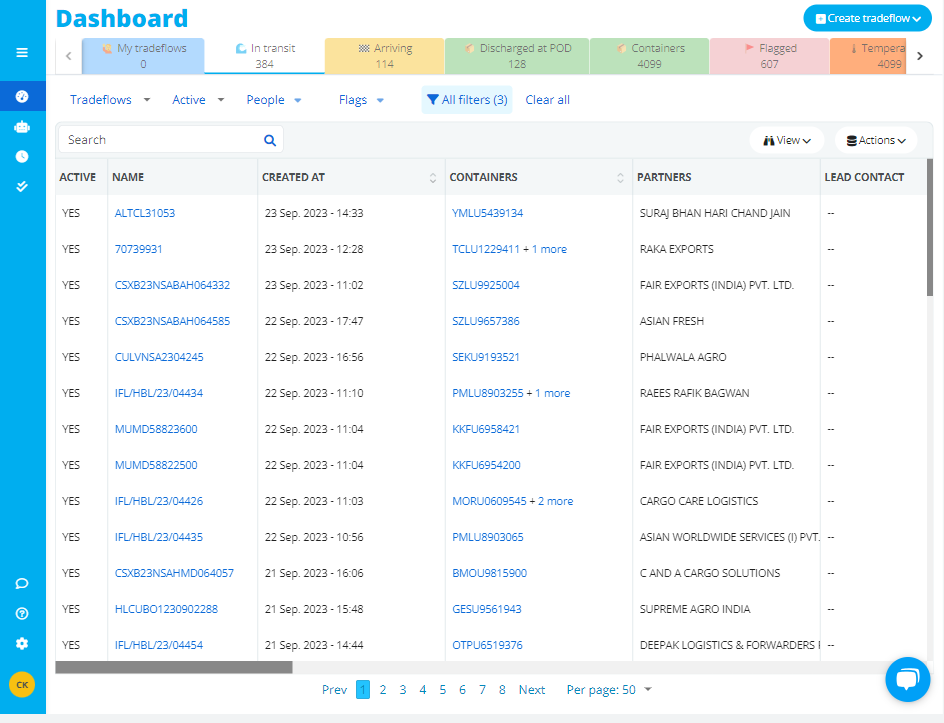Open the Create tradeflow dropdown button
Screen dimensions: 944x723
(867, 18)
